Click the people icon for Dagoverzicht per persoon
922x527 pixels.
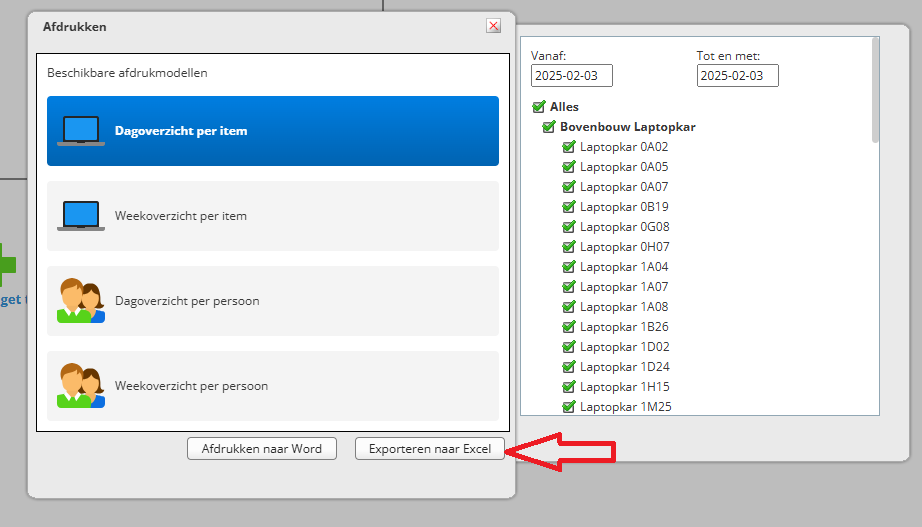(81, 301)
